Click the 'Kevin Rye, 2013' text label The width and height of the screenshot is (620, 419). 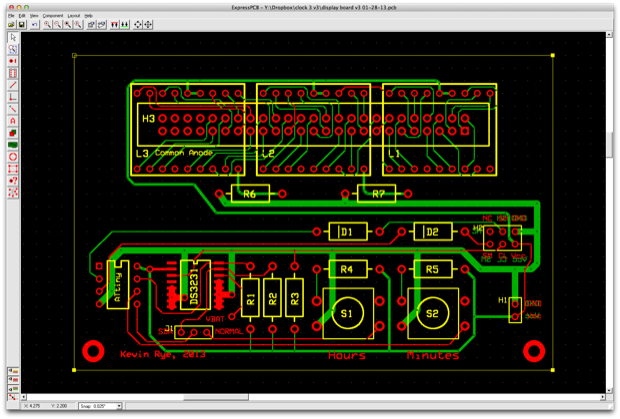point(163,354)
